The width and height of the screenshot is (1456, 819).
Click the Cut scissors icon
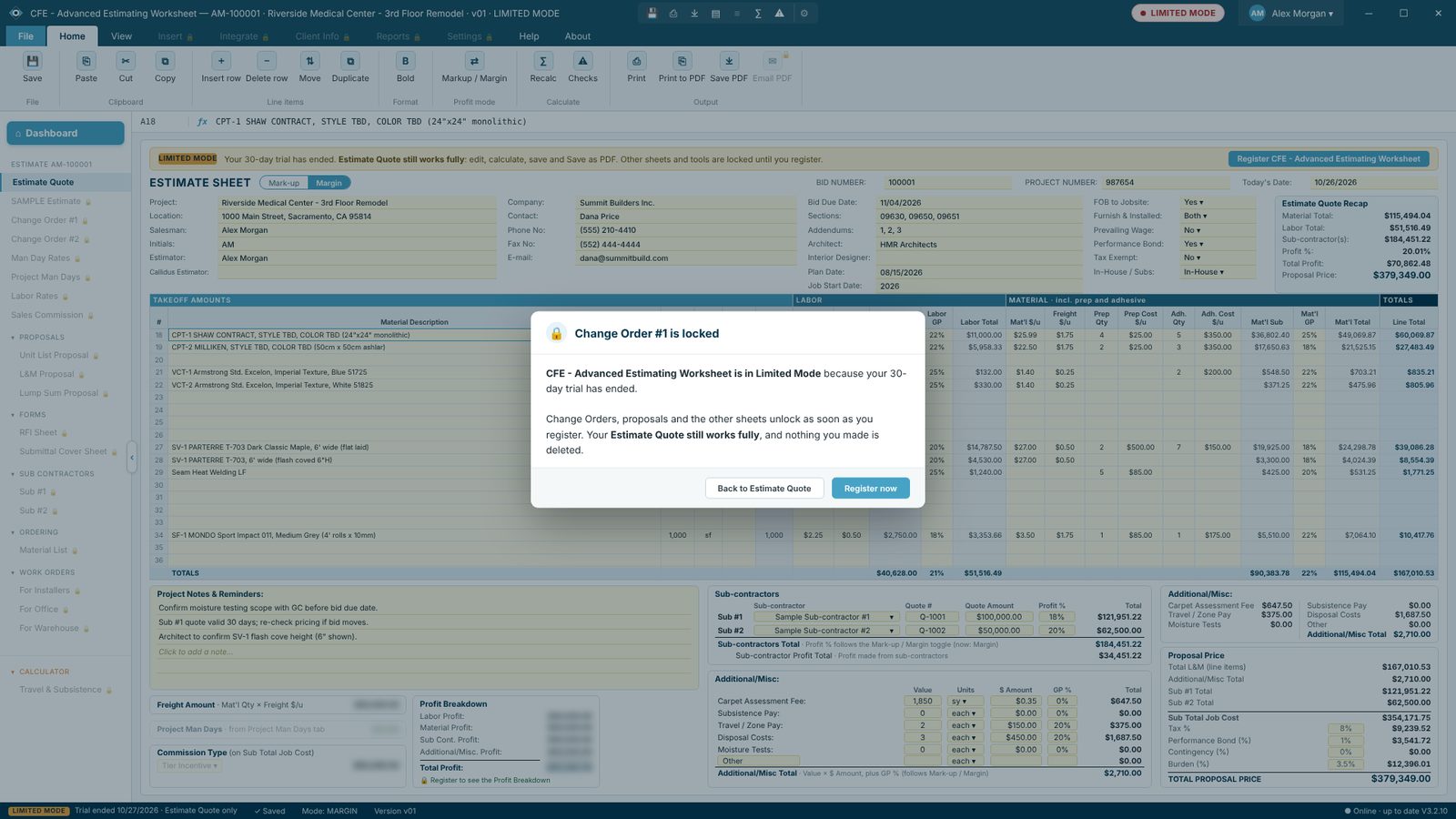[126, 61]
